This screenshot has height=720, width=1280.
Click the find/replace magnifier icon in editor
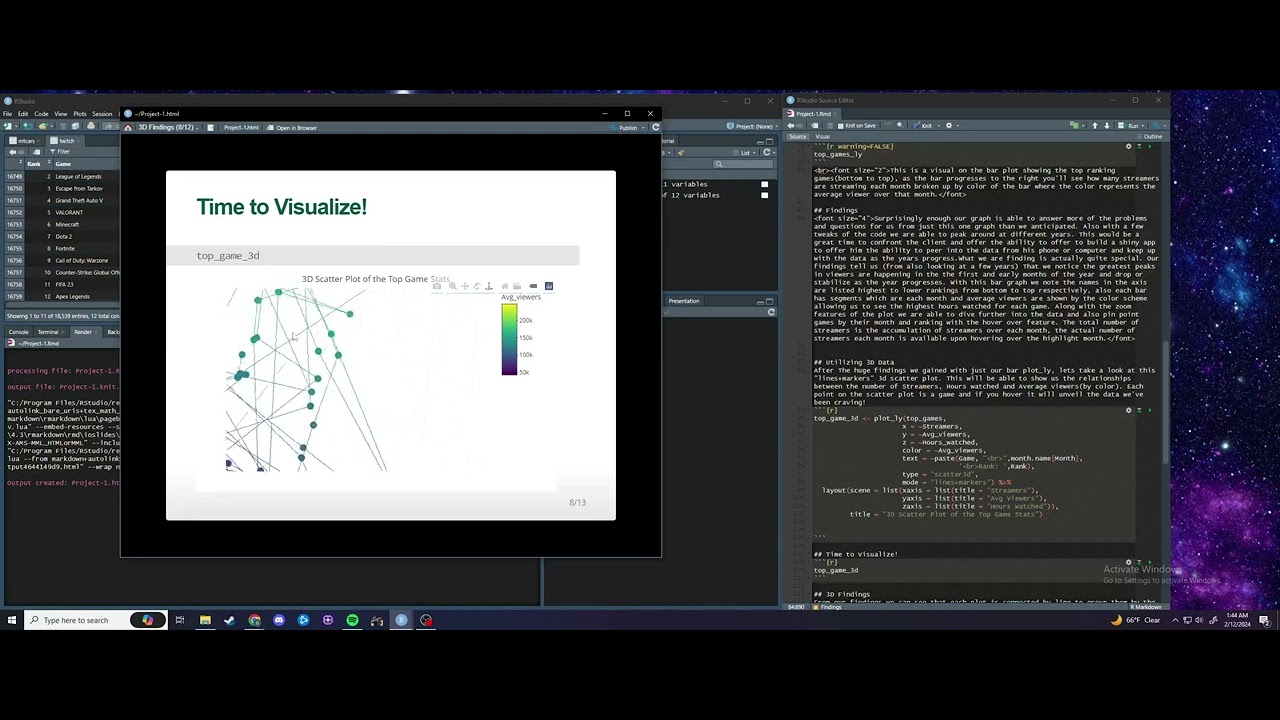[899, 126]
